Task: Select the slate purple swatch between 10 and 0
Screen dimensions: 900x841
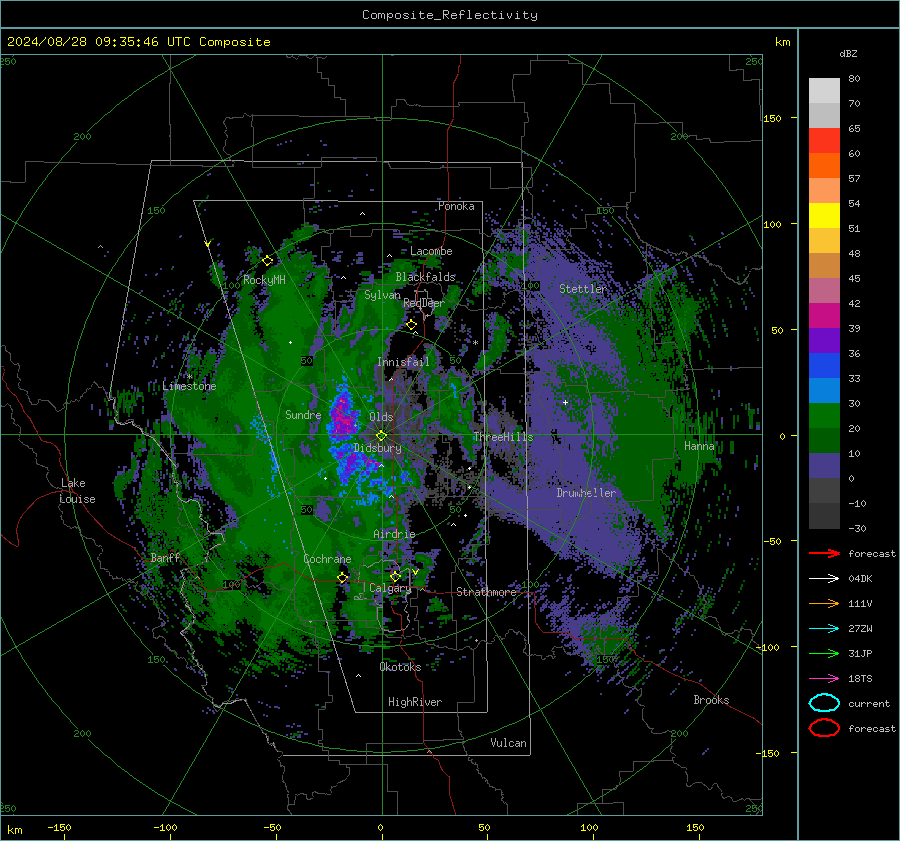Action: pos(824,466)
